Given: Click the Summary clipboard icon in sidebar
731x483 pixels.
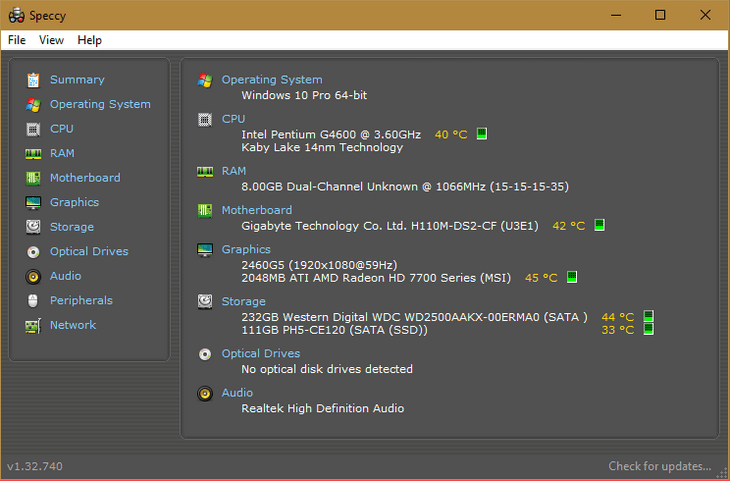Looking at the screenshot, I should point(33,80).
